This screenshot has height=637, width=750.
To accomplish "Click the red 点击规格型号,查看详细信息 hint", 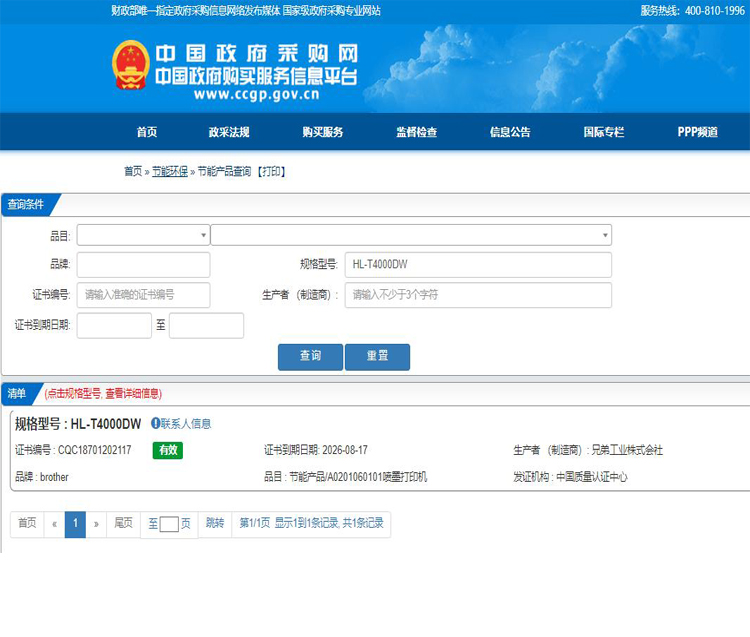I will pos(103,394).
